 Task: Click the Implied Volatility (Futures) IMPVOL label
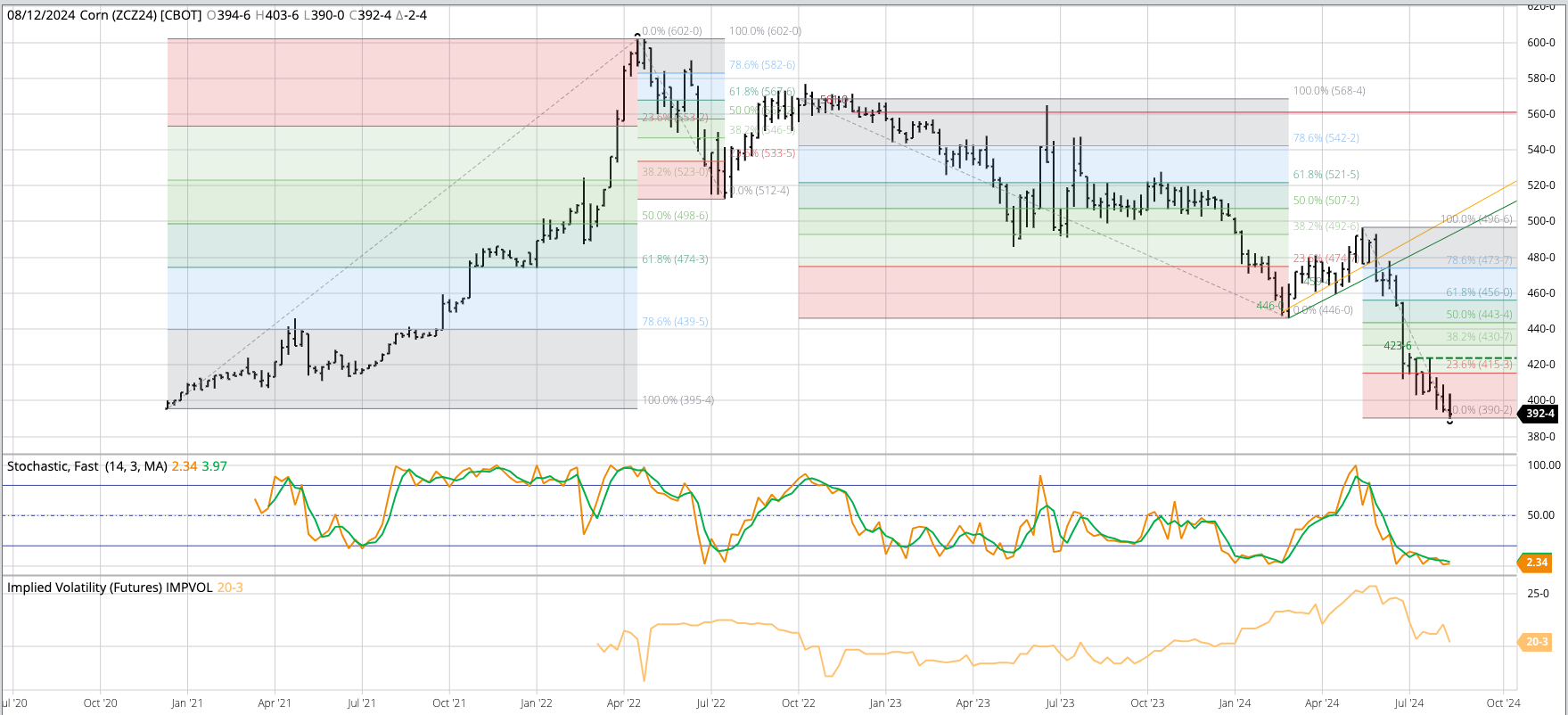[110, 588]
